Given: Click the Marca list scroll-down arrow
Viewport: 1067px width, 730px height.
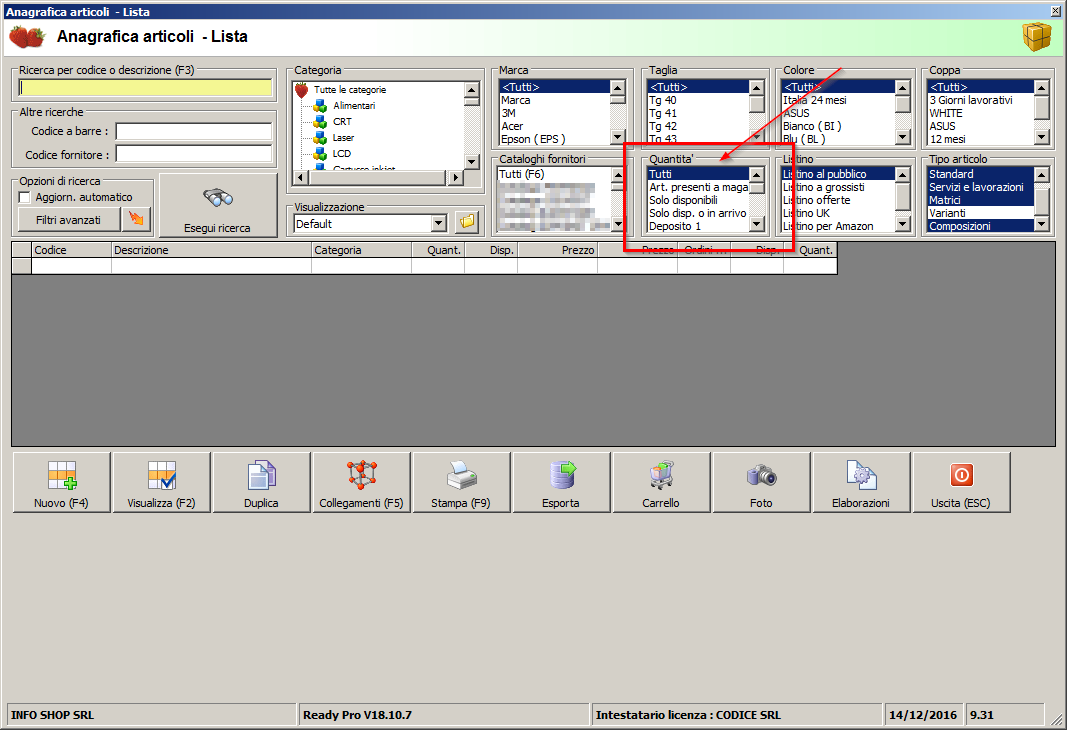Looking at the screenshot, I should 618,137.
